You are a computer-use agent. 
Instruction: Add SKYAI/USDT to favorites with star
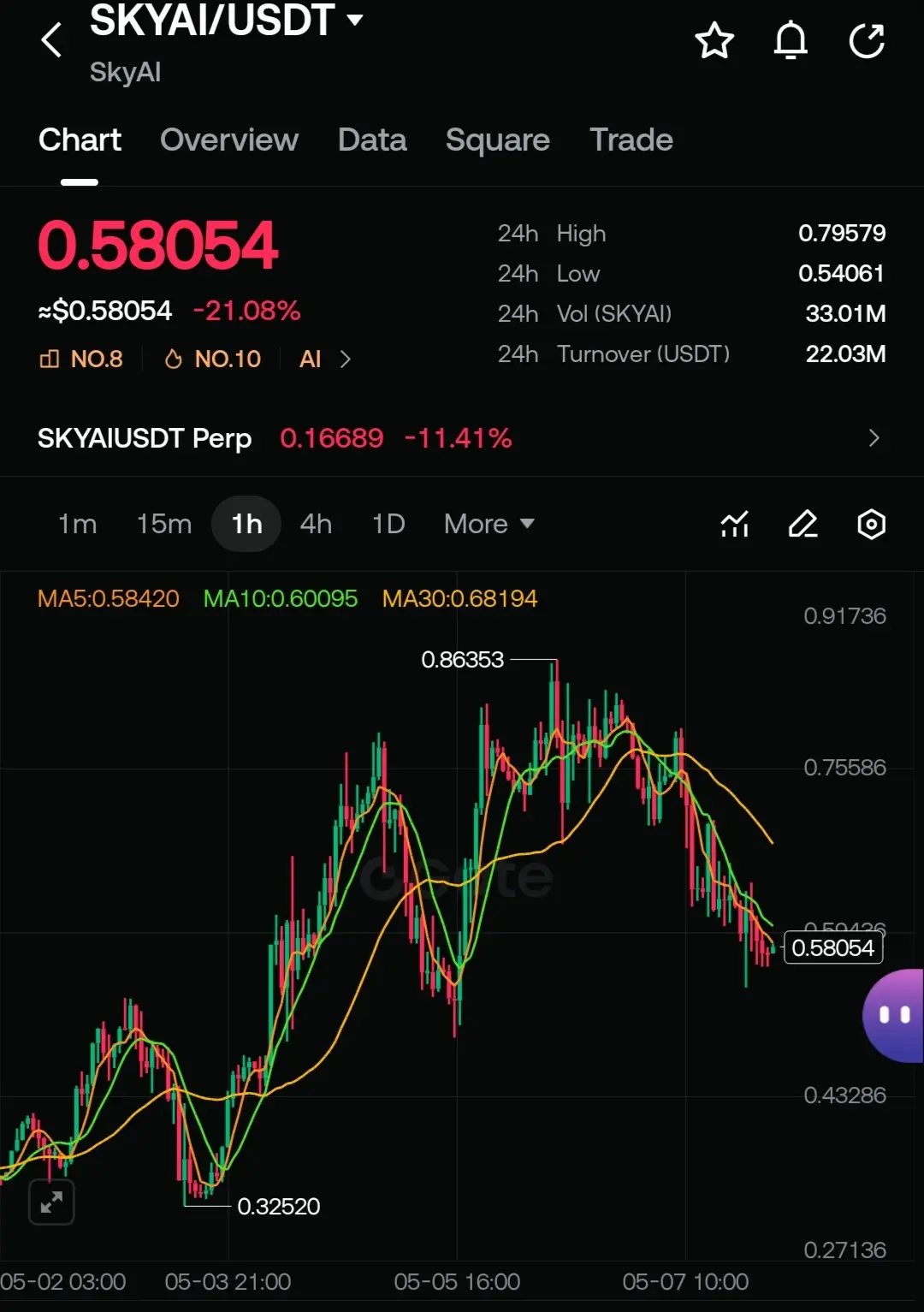pos(714,41)
